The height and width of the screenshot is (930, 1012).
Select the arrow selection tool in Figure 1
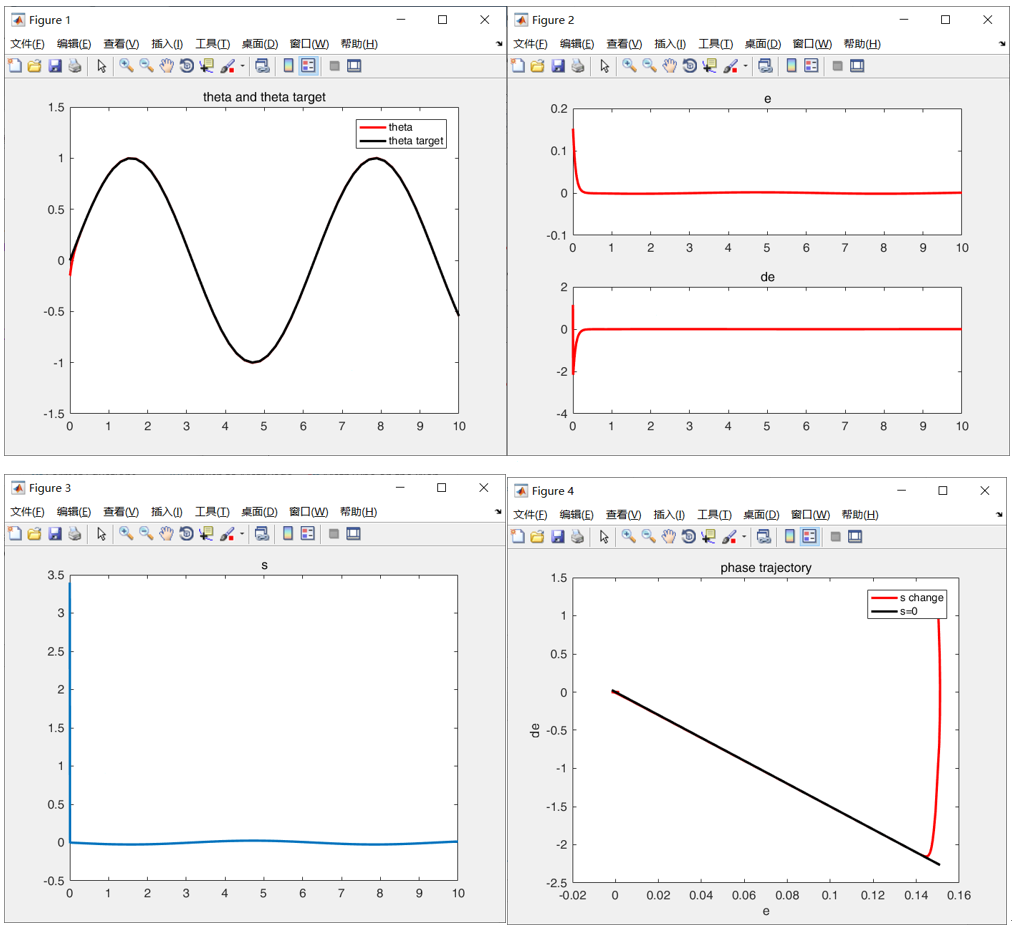pyautogui.click(x=101, y=66)
